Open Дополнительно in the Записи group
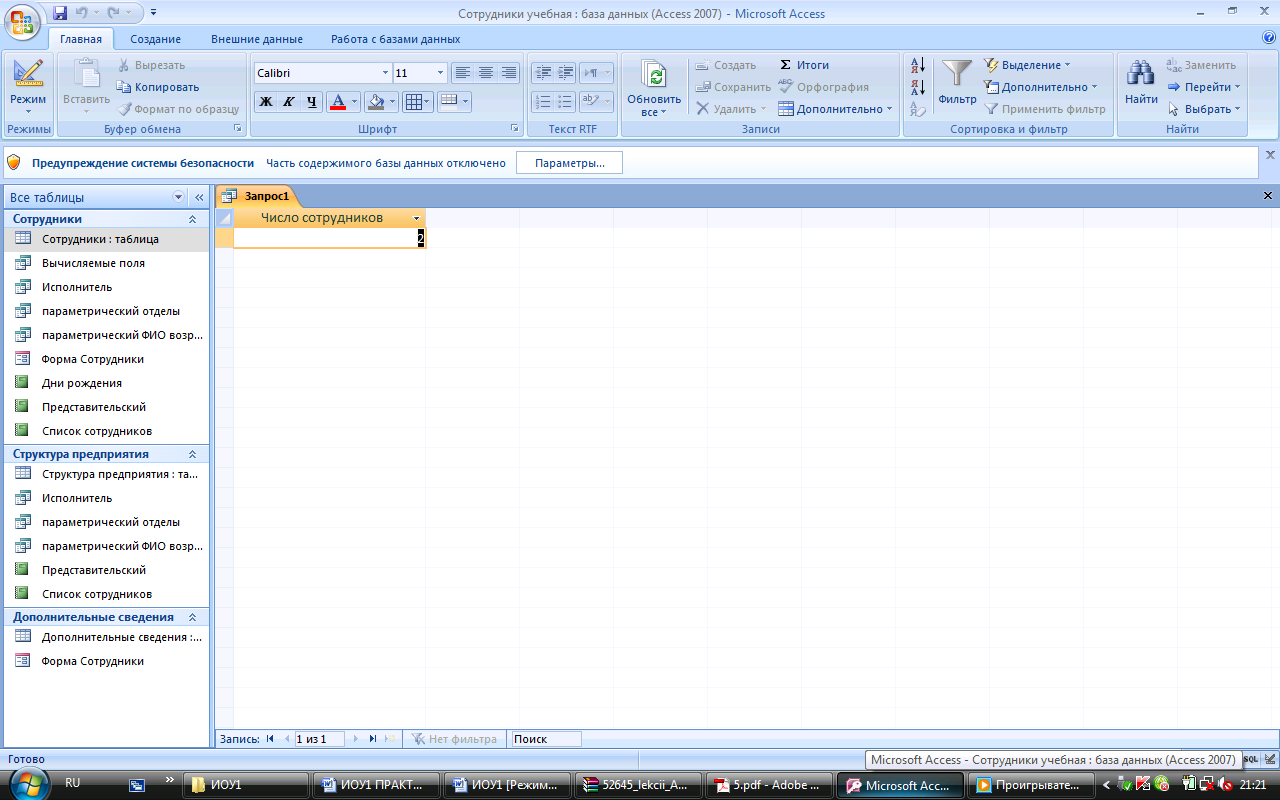 pos(835,109)
